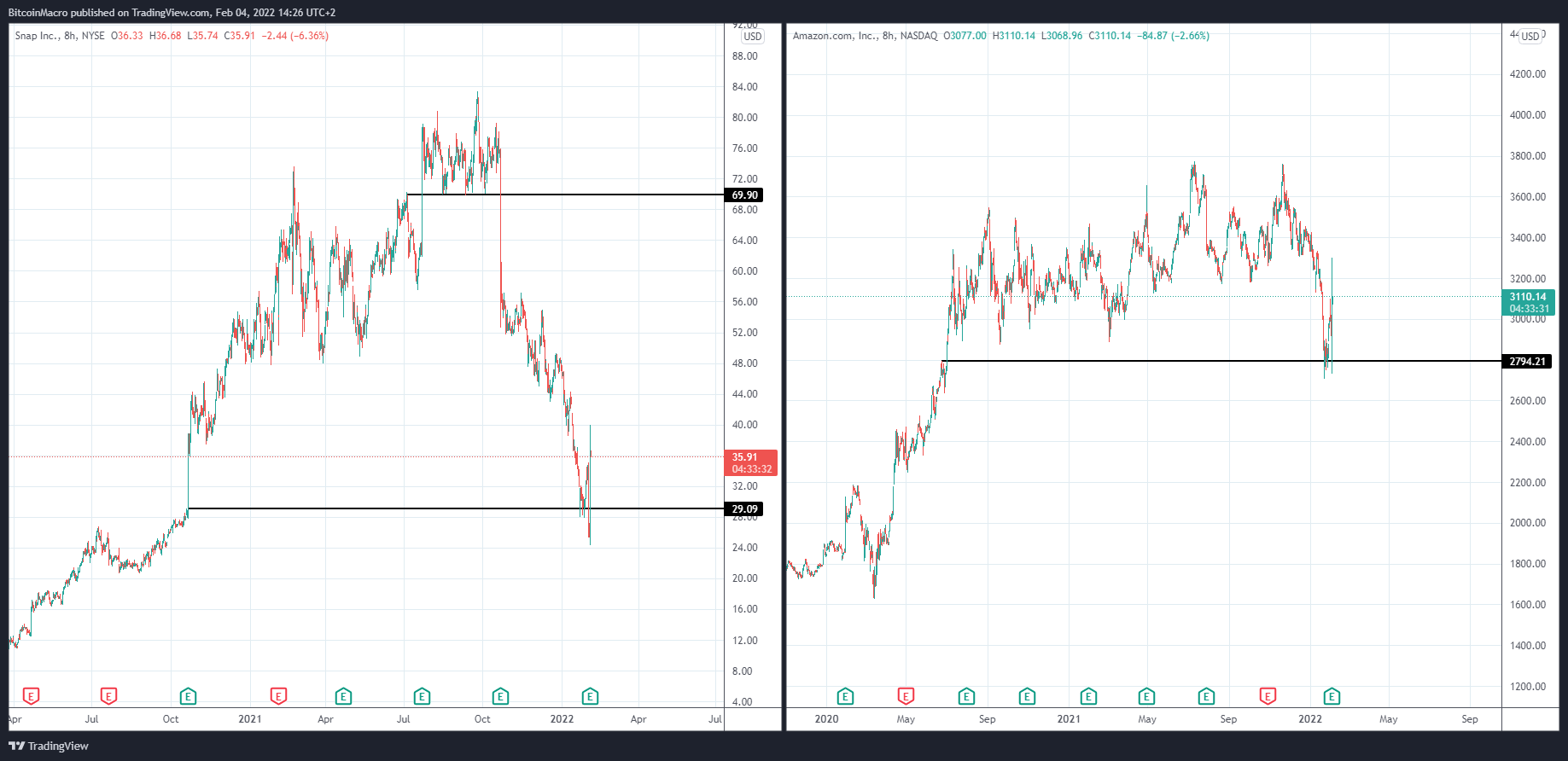This screenshot has height=761, width=1568.
Task: Open Amazon's green earnings marker after 2021 label
Action: [x=1088, y=696]
